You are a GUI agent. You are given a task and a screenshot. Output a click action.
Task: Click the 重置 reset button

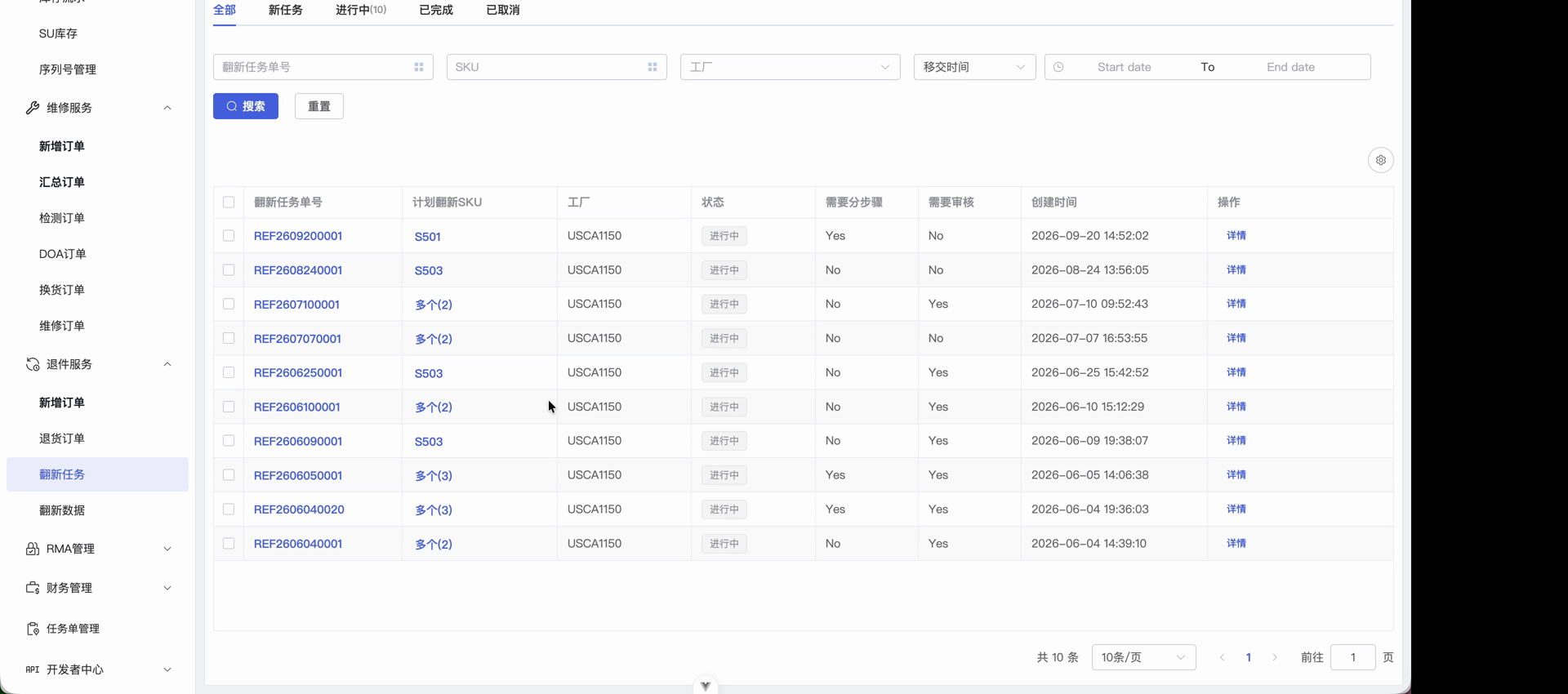click(x=319, y=106)
